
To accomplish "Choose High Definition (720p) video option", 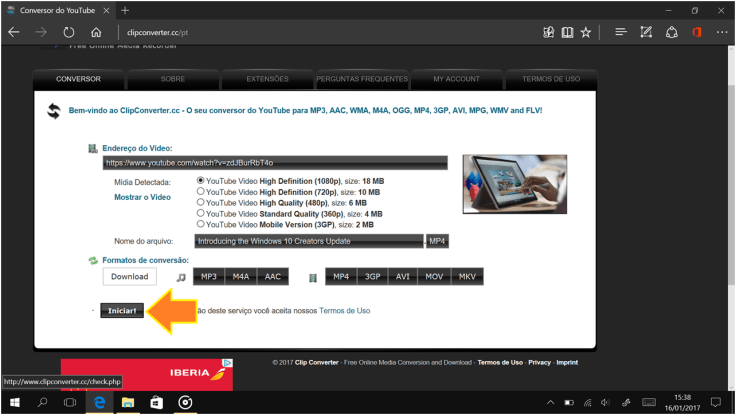I will point(201,192).
